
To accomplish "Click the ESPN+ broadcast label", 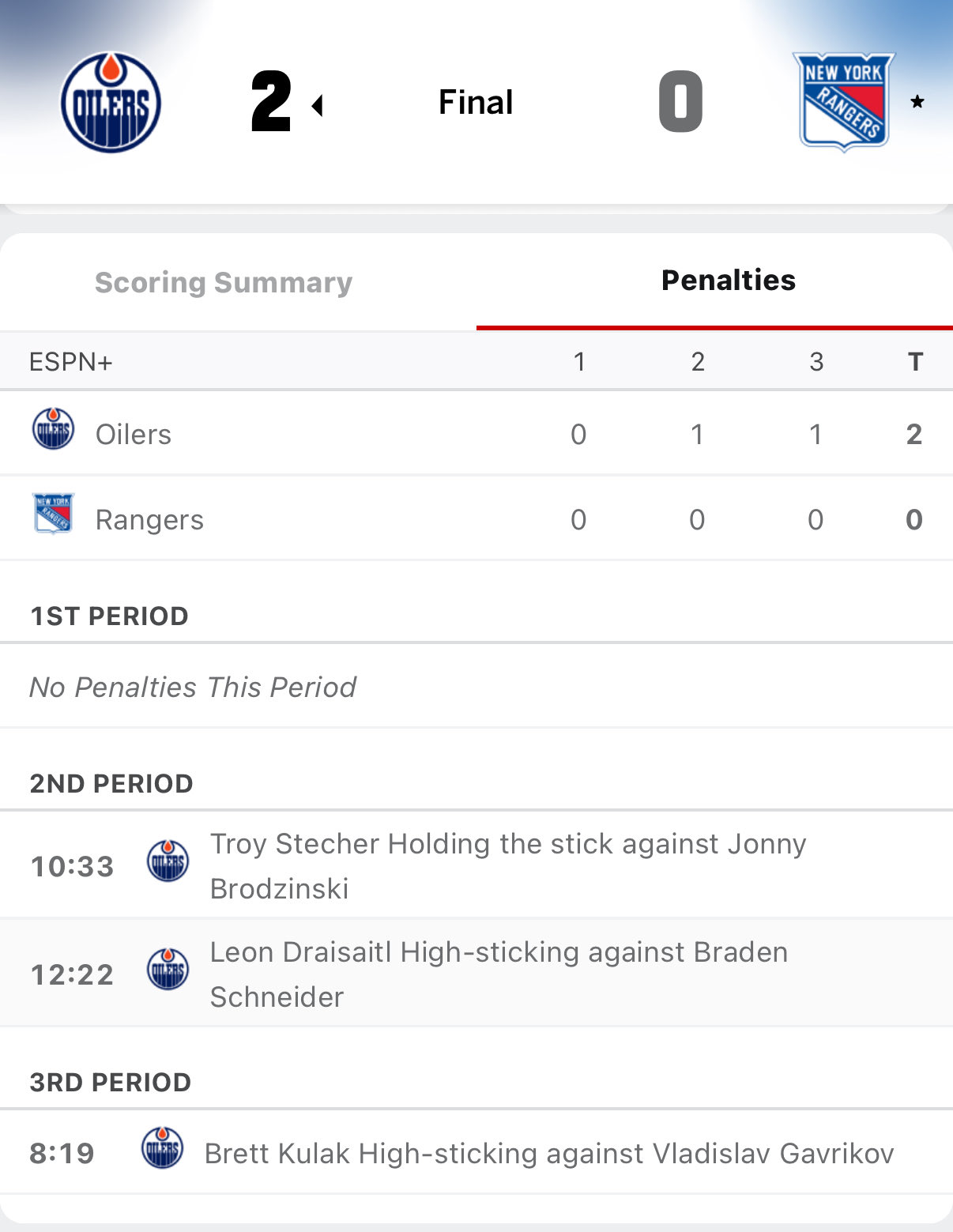I will pos(71,362).
